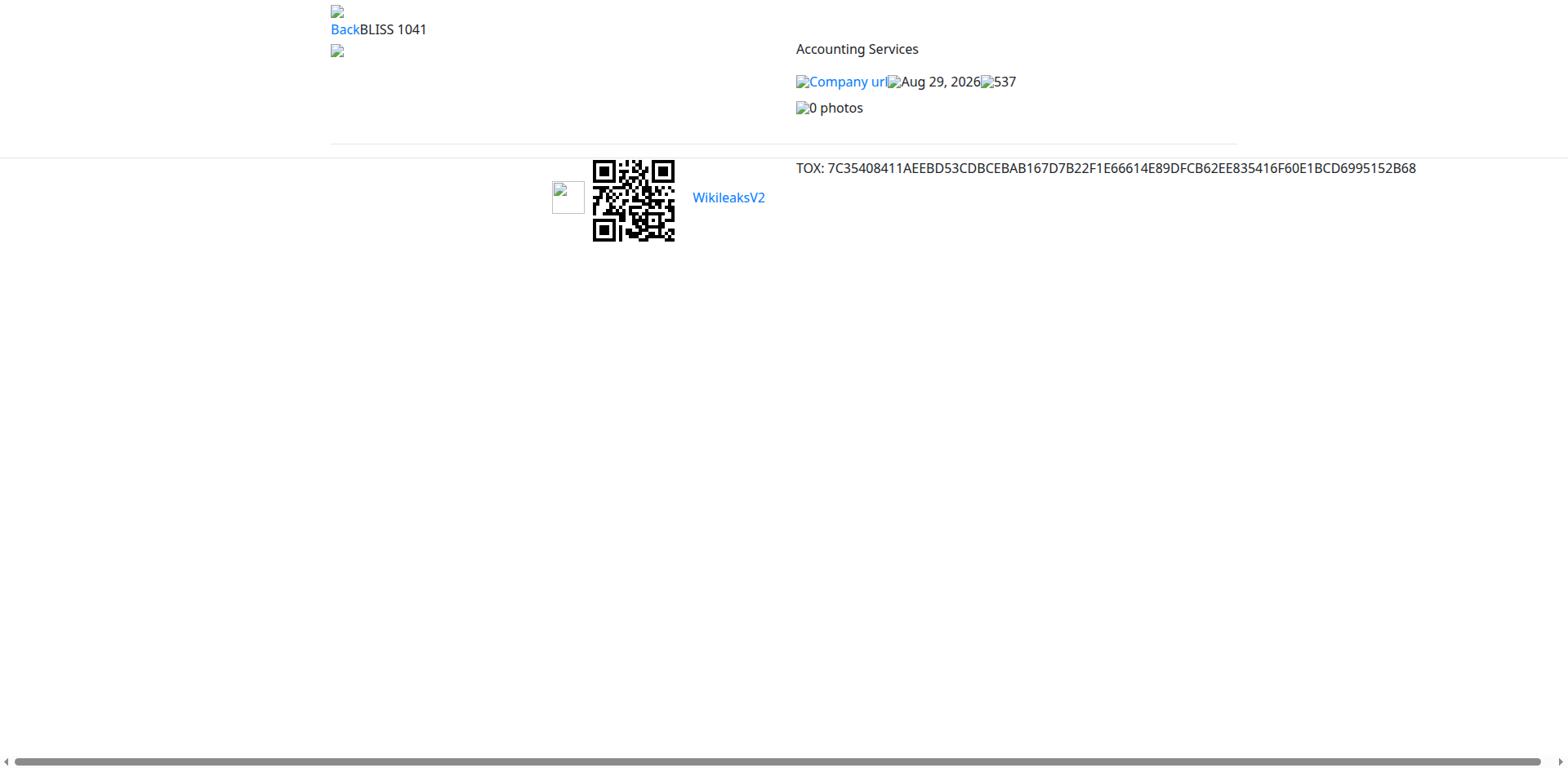Click the views icon before 537

[987, 82]
